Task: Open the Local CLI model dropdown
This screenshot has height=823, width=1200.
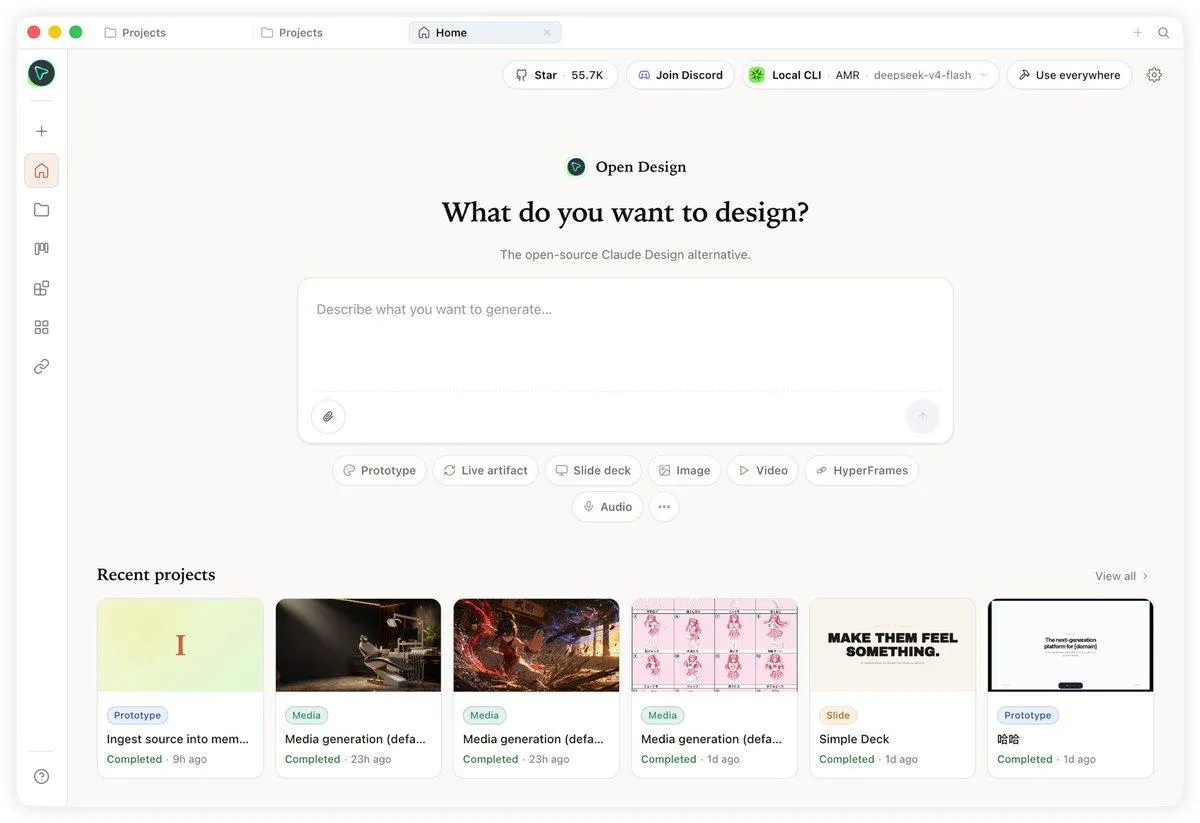Action: [870, 75]
